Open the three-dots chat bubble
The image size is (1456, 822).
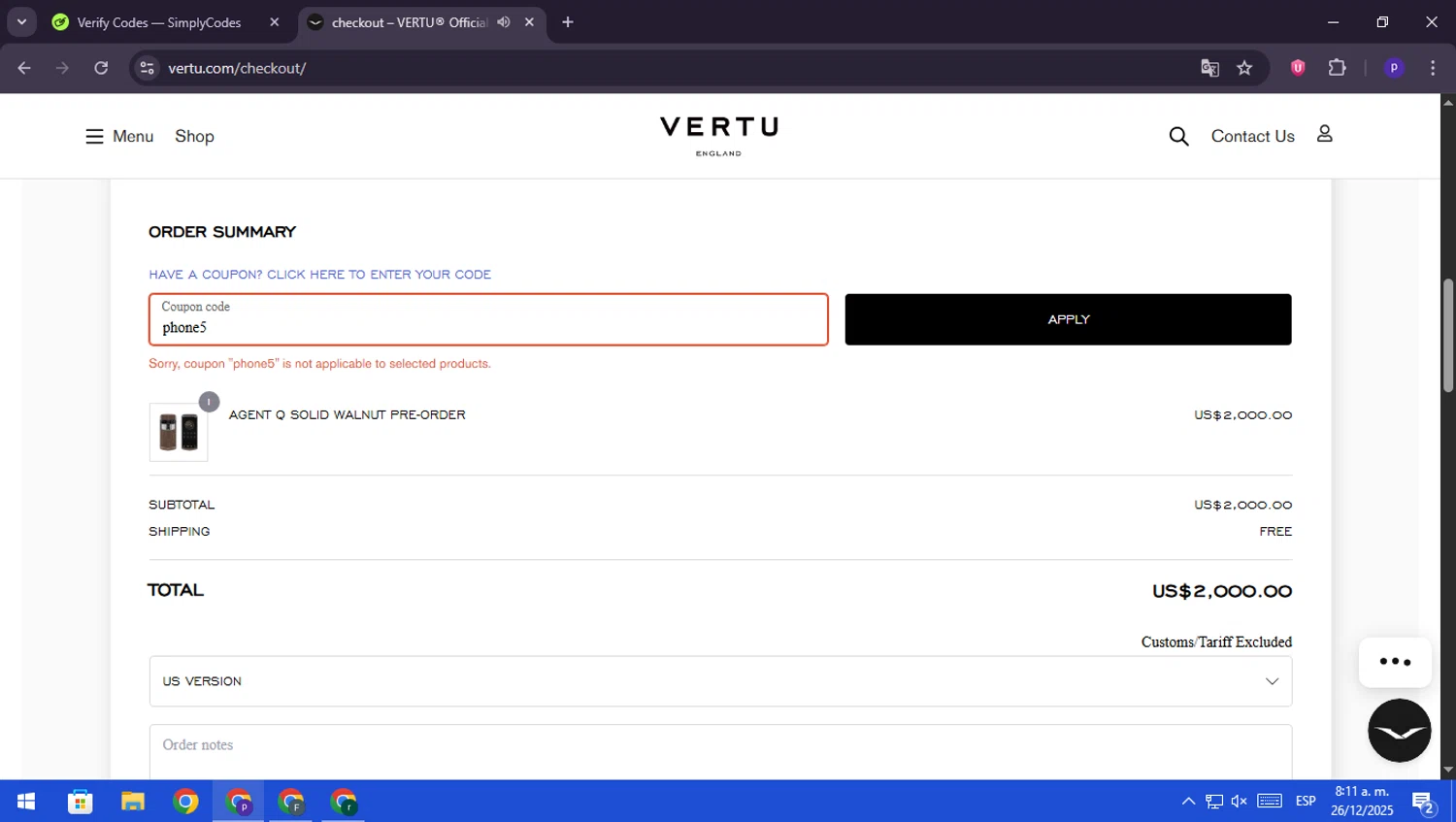[x=1395, y=662]
